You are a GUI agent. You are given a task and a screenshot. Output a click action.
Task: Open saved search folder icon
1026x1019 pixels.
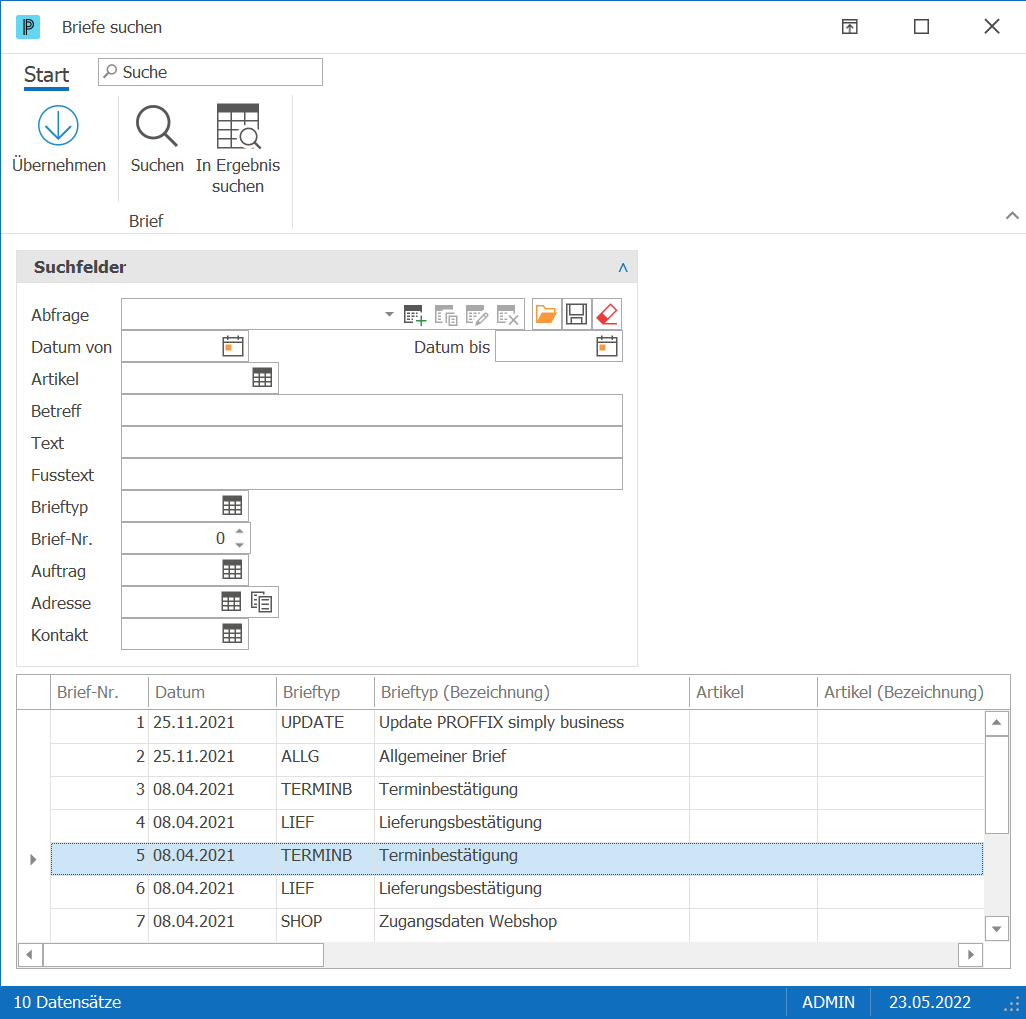tap(546, 314)
